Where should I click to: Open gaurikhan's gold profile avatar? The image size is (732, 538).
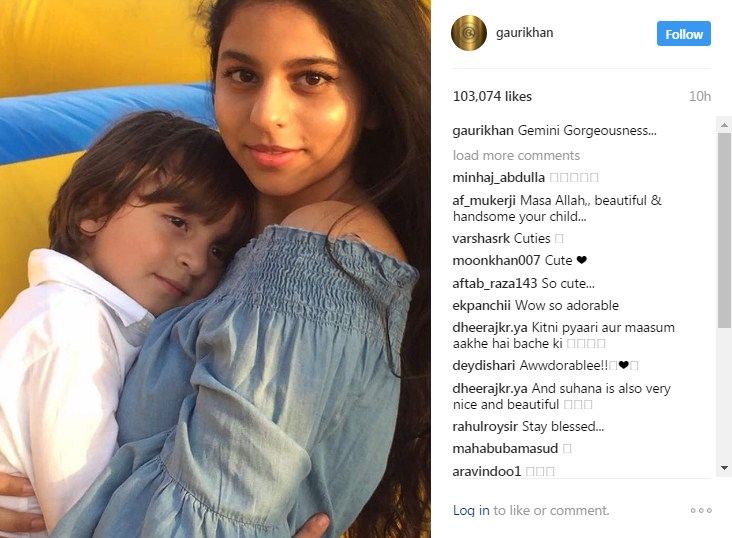click(469, 33)
